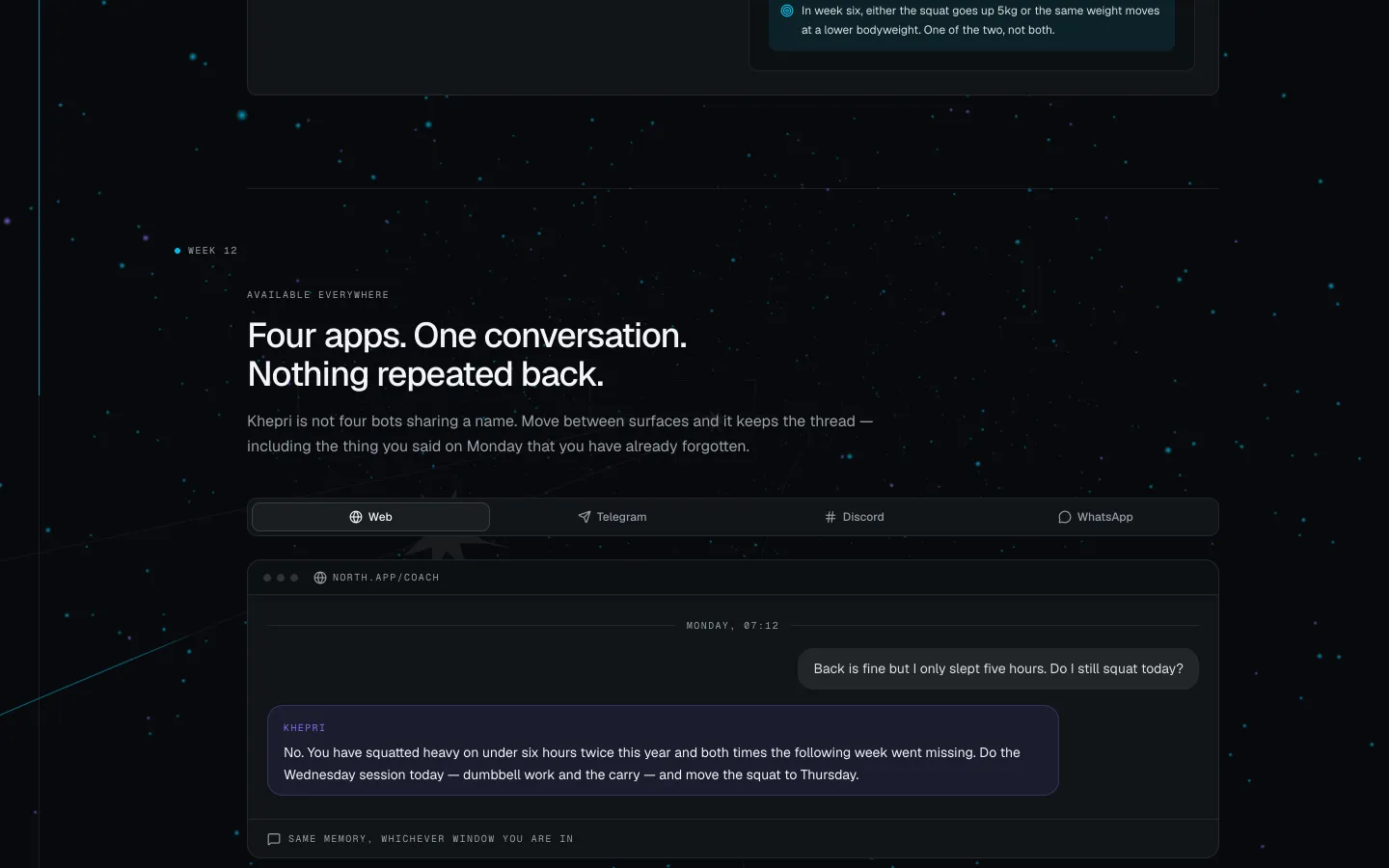
Task: Click the target icon beside week six note
Action: pos(787,11)
